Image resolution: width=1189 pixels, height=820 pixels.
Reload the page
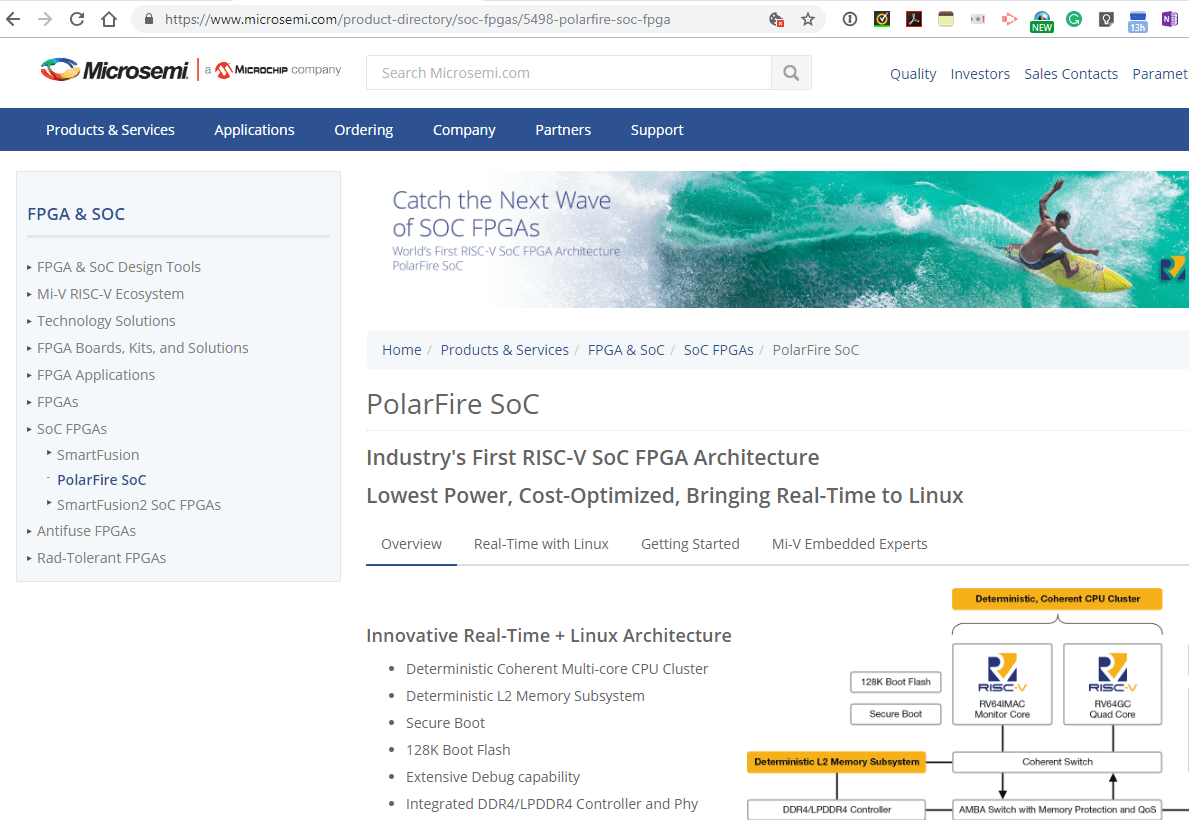77,19
